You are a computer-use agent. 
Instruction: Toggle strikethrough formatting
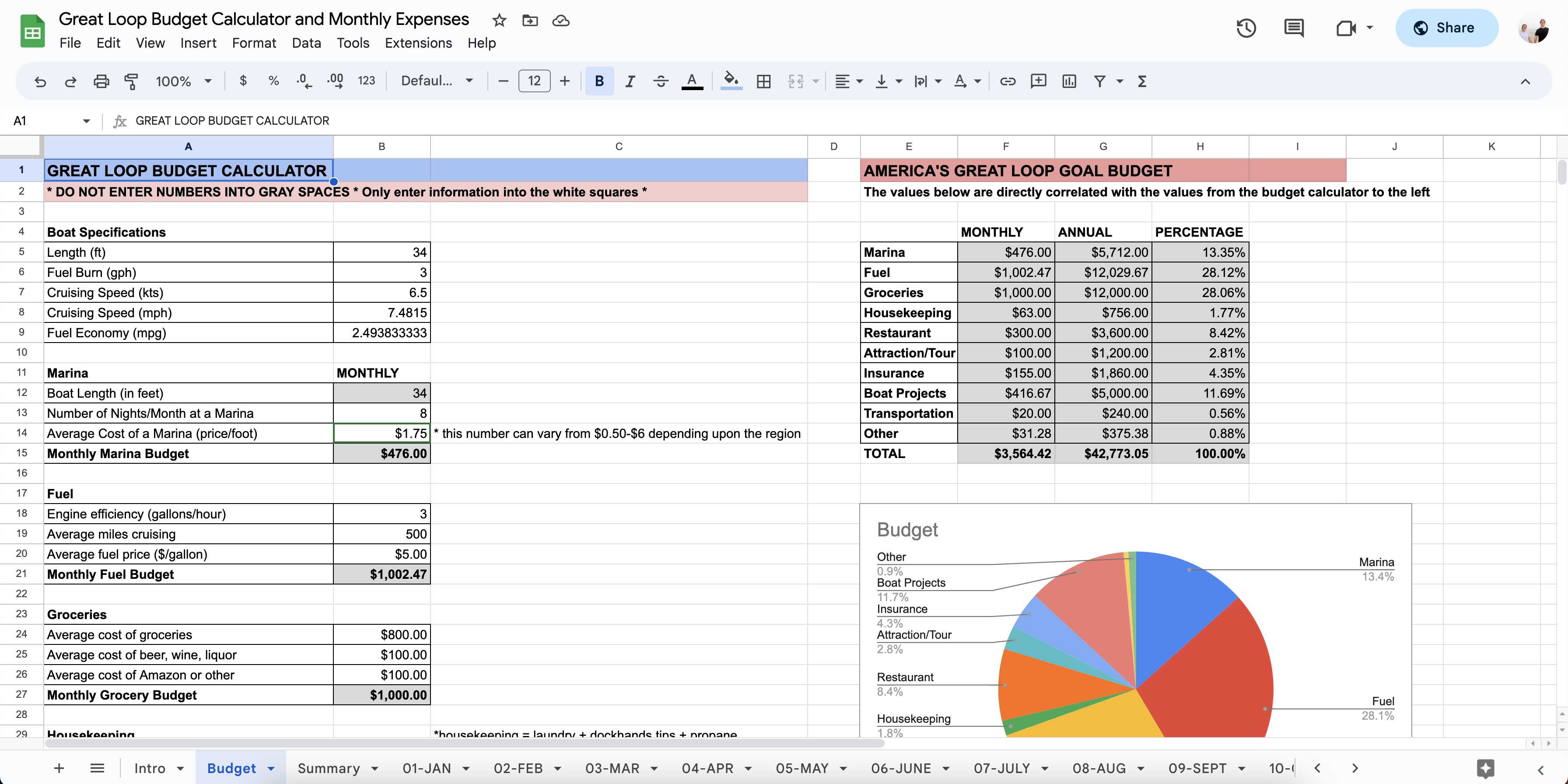(661, 81)
